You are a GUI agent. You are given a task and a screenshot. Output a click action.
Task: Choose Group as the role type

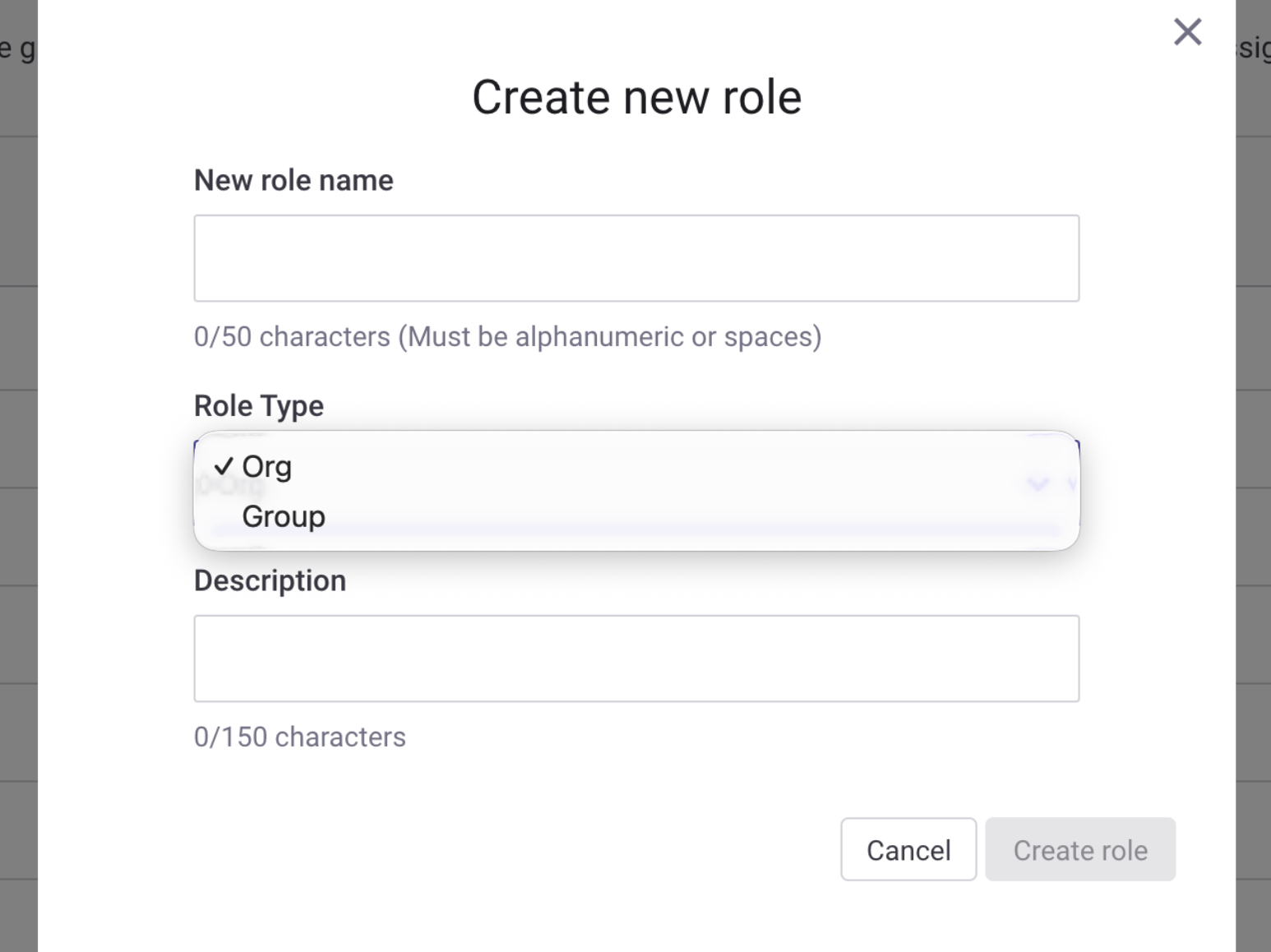284,517
